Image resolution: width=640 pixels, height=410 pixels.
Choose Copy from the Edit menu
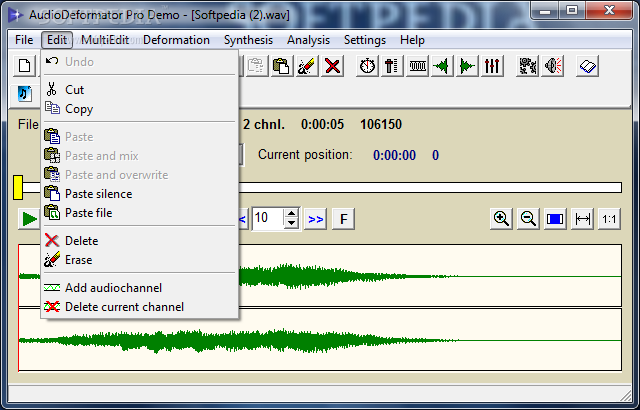point(140,109)
